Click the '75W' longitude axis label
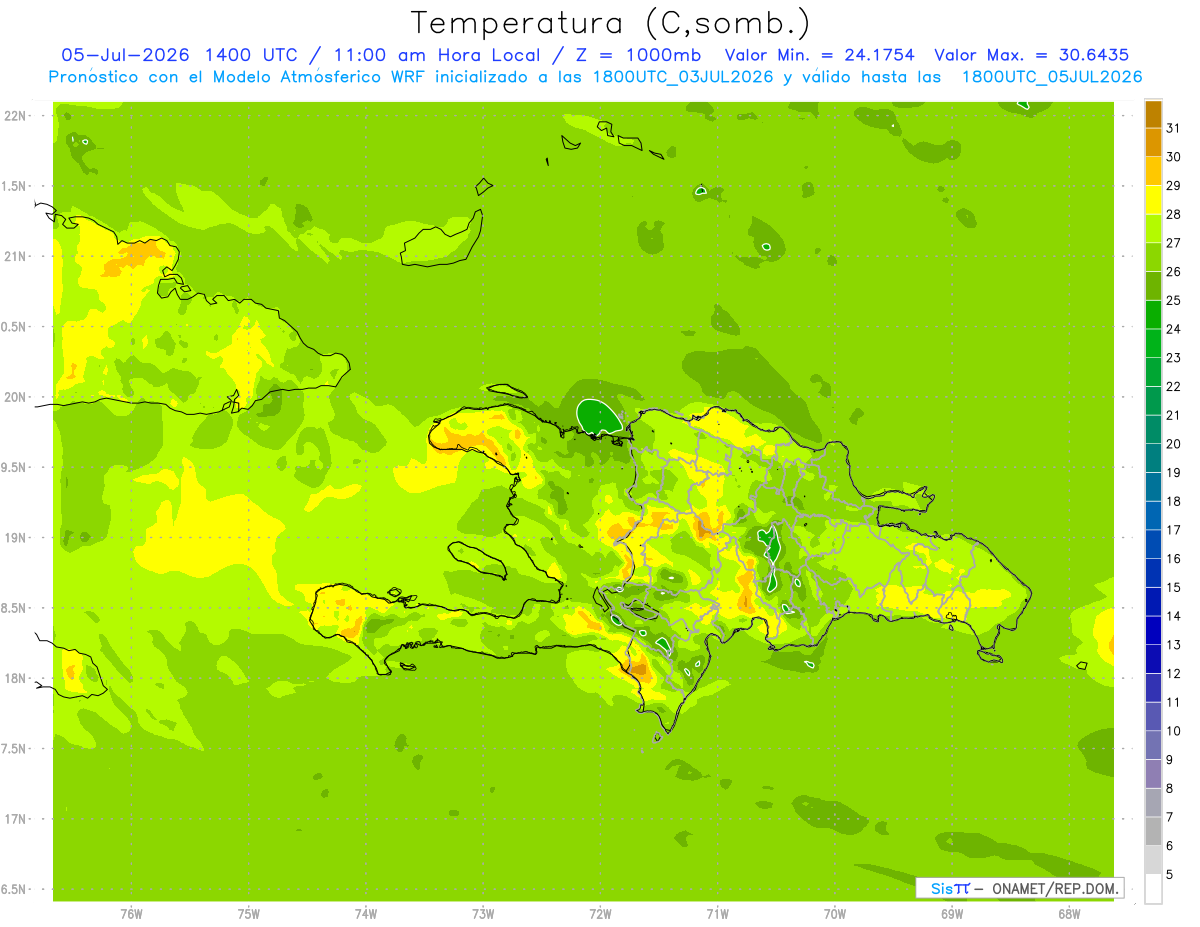Screen dimensions: 1200x927 click(x=249, y=914)
